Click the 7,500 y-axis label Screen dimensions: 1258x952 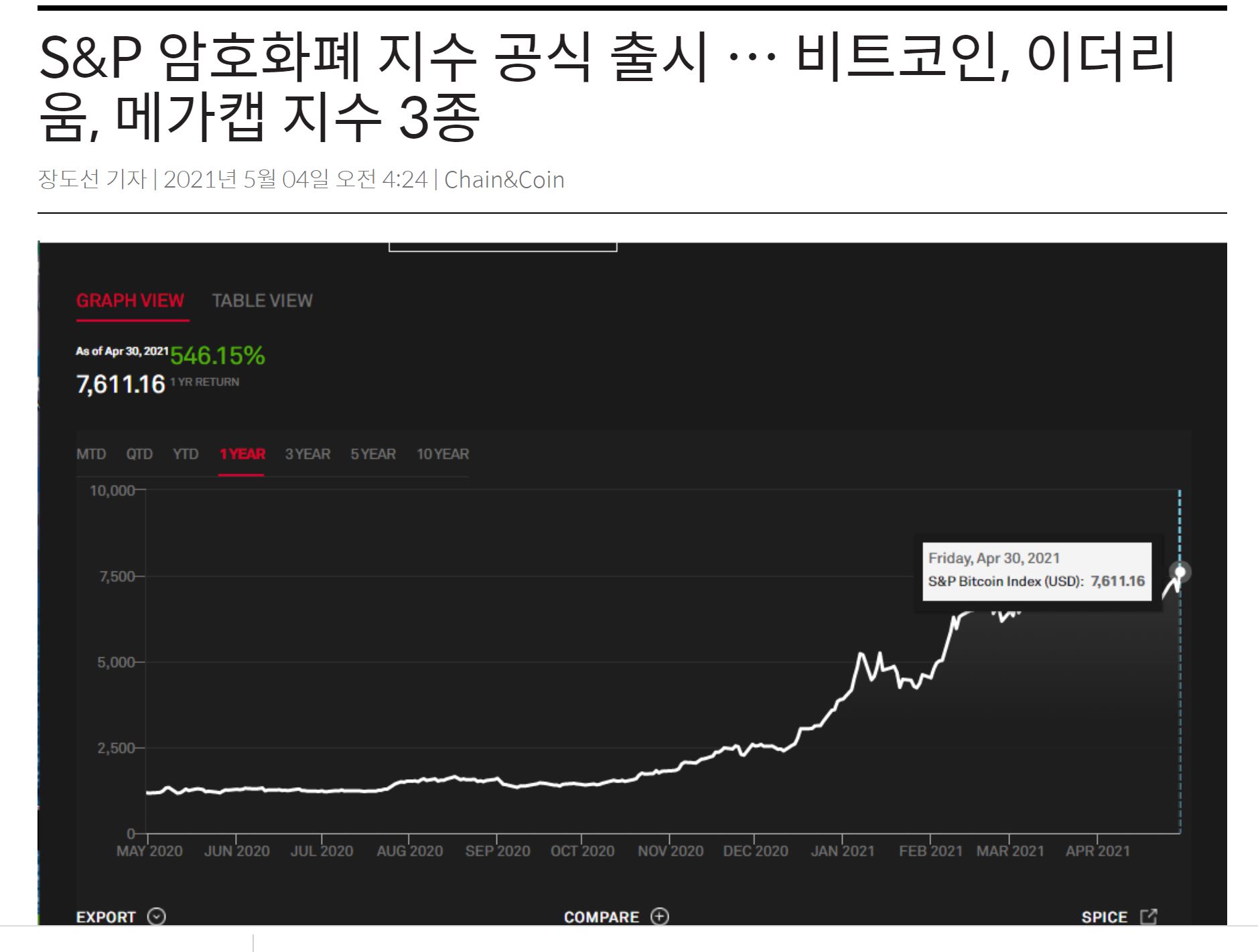[117, 576]
